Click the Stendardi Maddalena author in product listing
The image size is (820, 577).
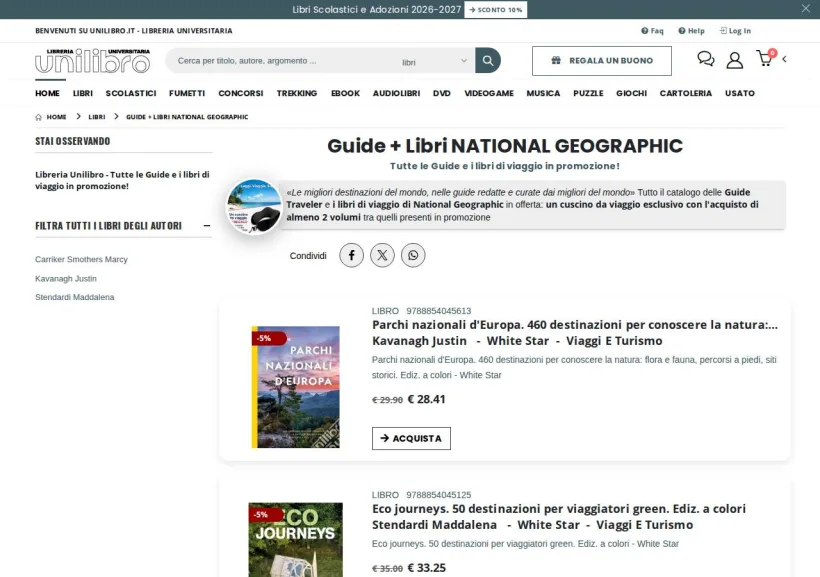pyautogui.click(x=435, y=525)
